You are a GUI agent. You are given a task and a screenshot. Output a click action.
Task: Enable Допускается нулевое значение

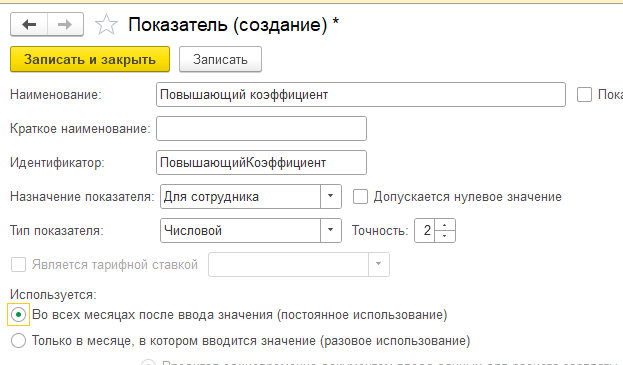pos(360,197)
